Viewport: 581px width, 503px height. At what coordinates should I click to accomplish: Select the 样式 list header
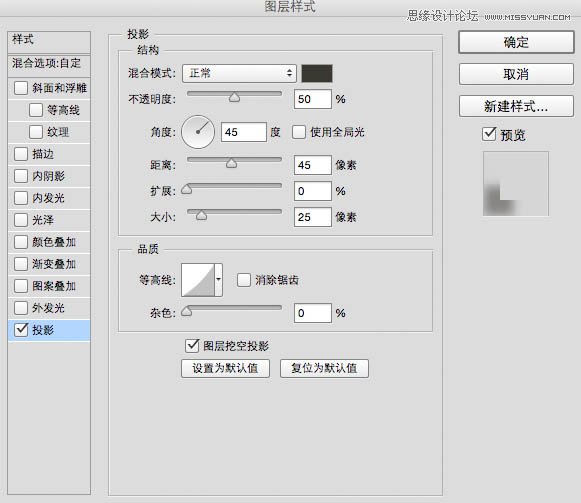pyautogui.click(x=49, y=42)
